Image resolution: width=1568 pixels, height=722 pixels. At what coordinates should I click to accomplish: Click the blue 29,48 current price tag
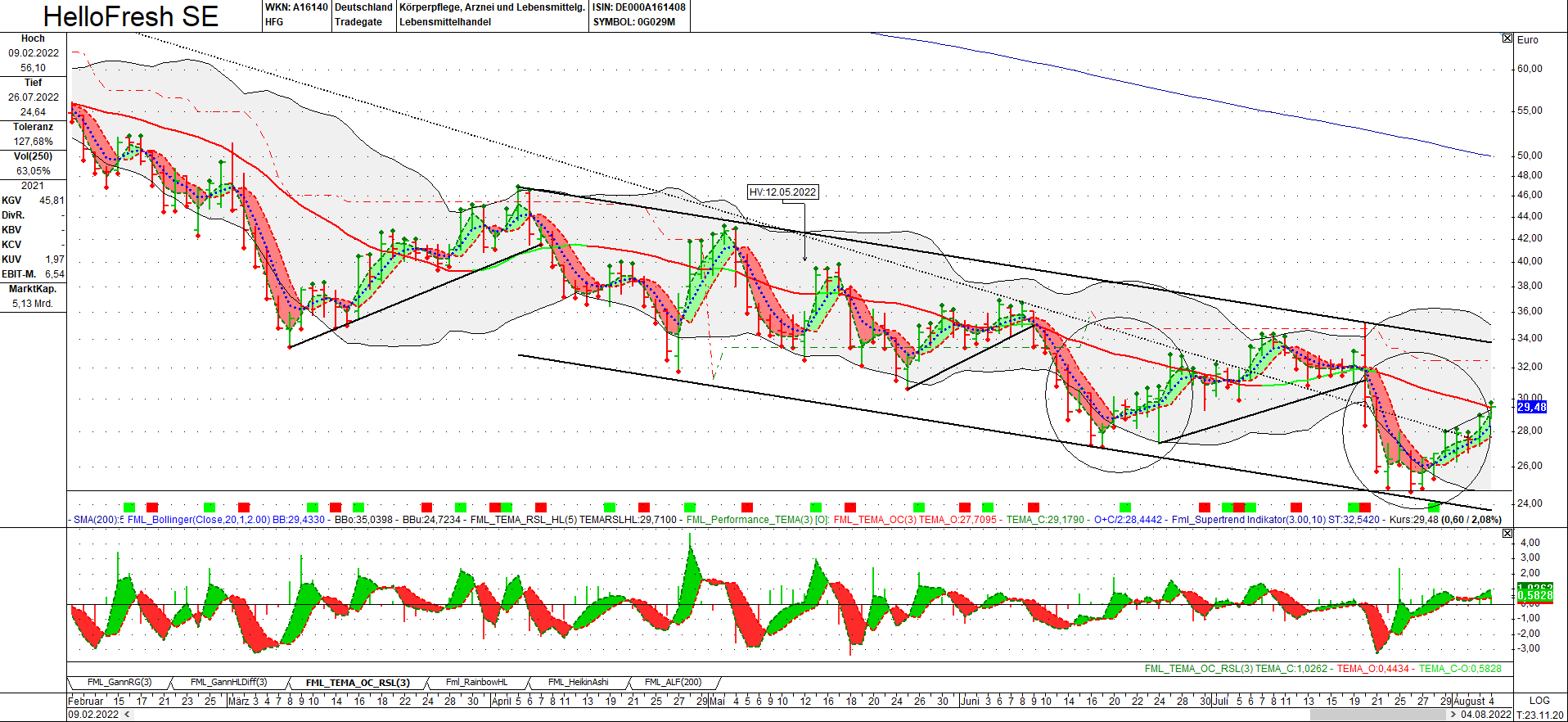coord(1532,407)
